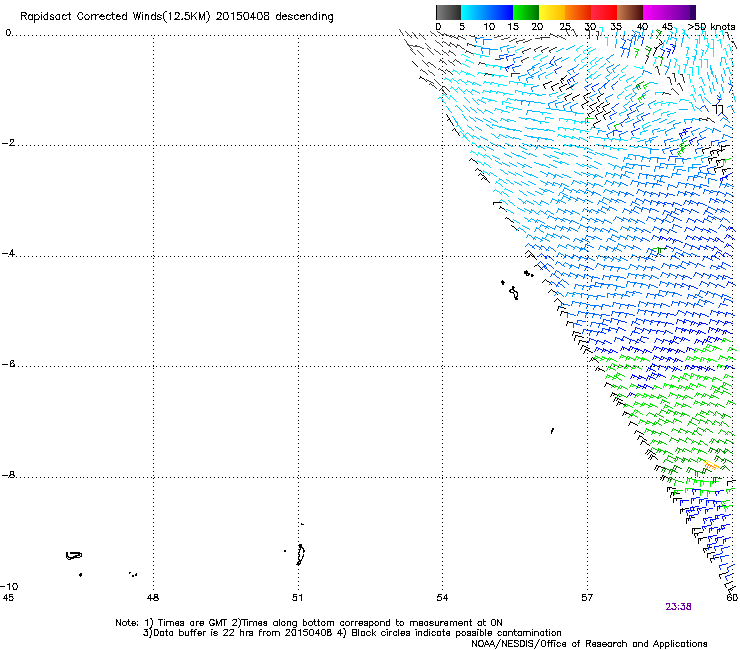Click the "48" longitude axis label
This screenshot has width=740, height=650.
153,598
